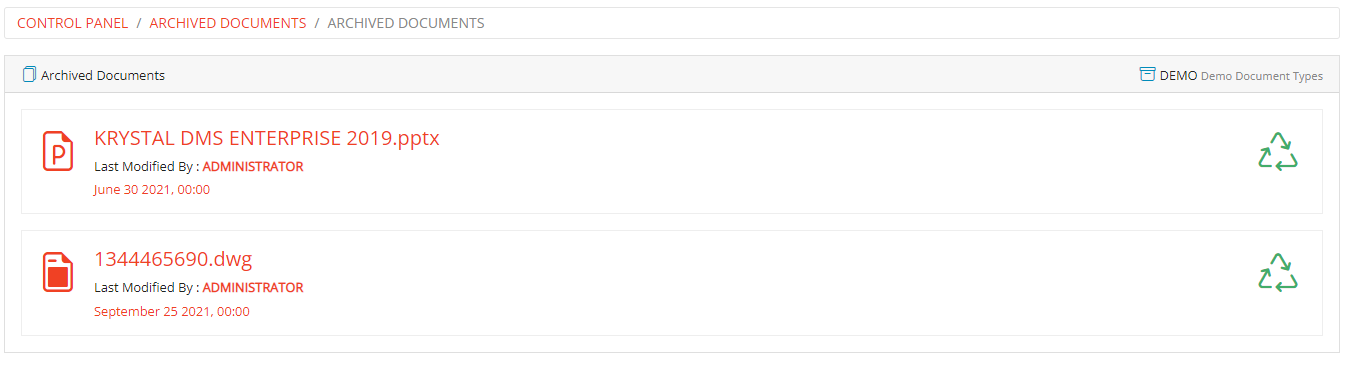Go to CONTROL PANEL in breadcrumb
Image resolution: width=1345 pixels, height=377 pixels.
[x=73, y=23]
